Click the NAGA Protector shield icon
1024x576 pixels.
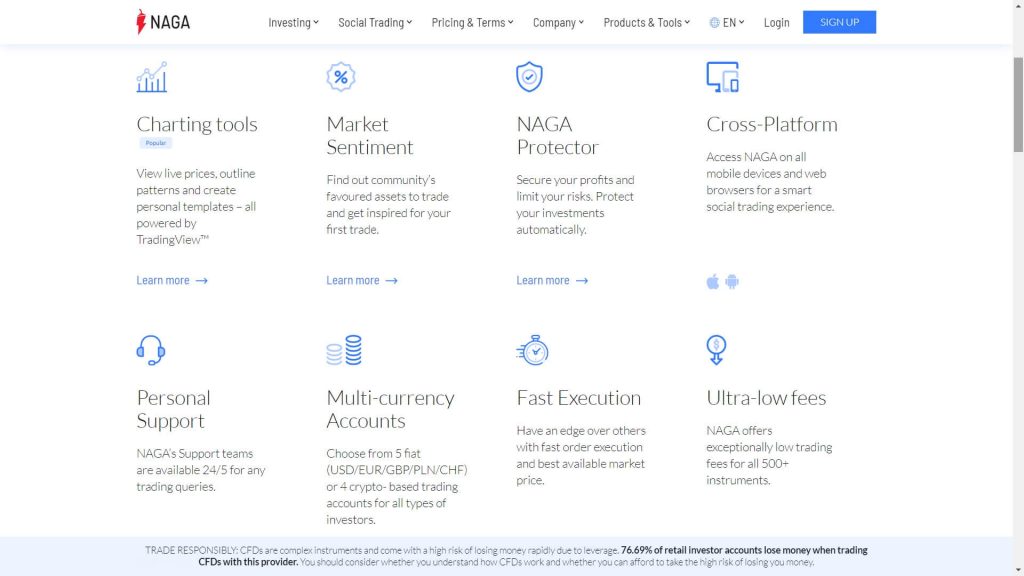[529, 76]
